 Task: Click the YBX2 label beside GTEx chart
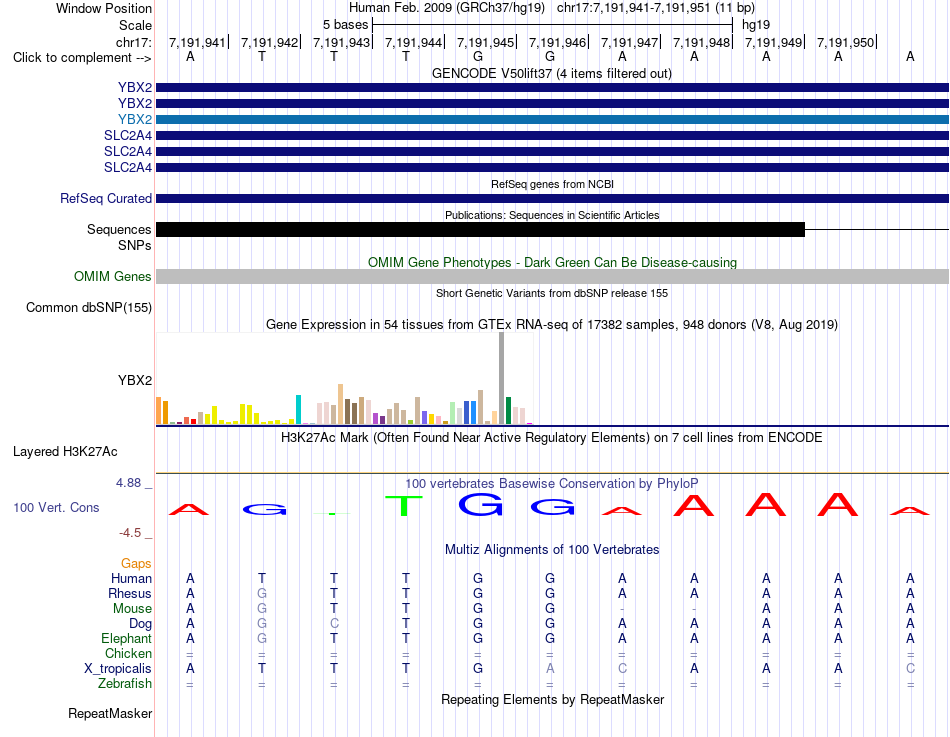[135, 380]
